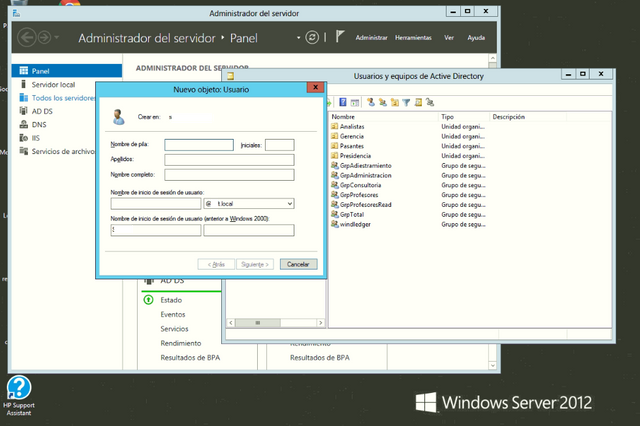Open the UPN domain suffix dropdown
The image size is (640, 426).
click(289, 204)
